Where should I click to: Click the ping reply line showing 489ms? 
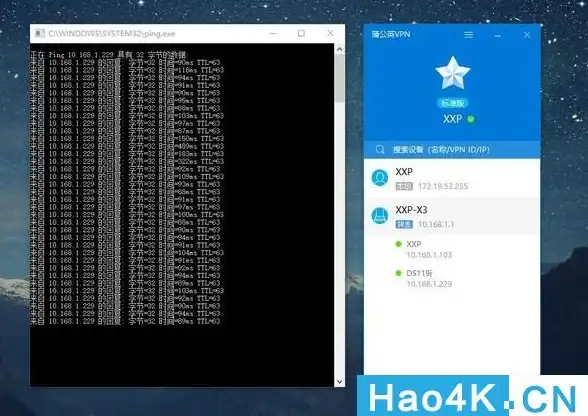(x=127, y=146)
